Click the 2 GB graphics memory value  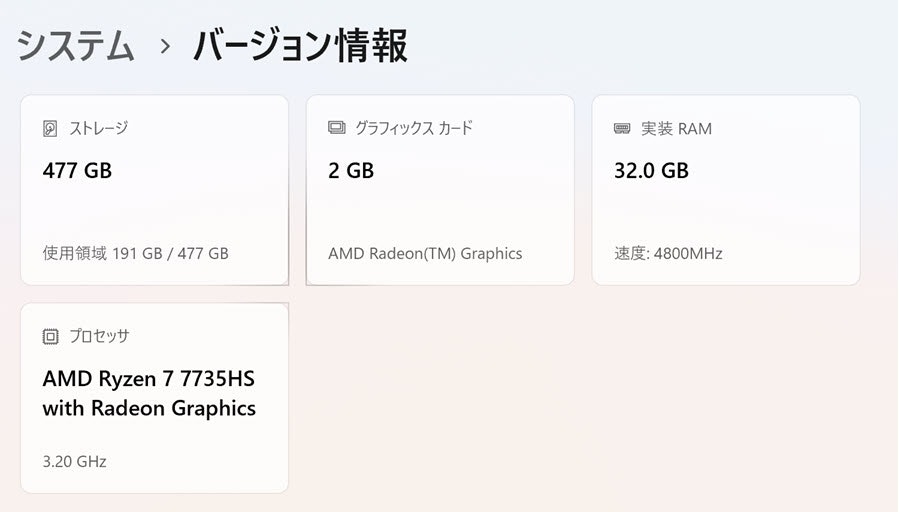tap(351, 171)
